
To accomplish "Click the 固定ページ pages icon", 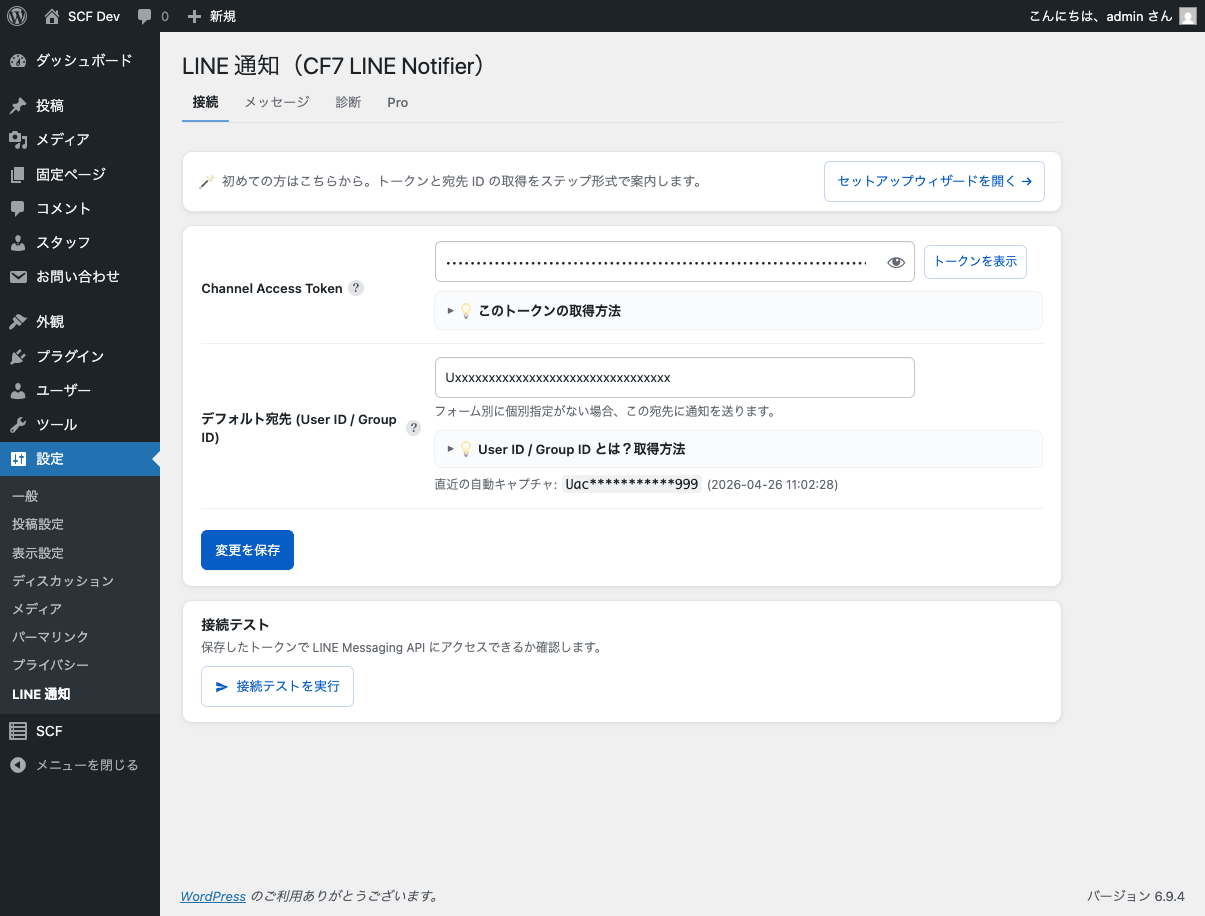I will click(x=18, y=174).
